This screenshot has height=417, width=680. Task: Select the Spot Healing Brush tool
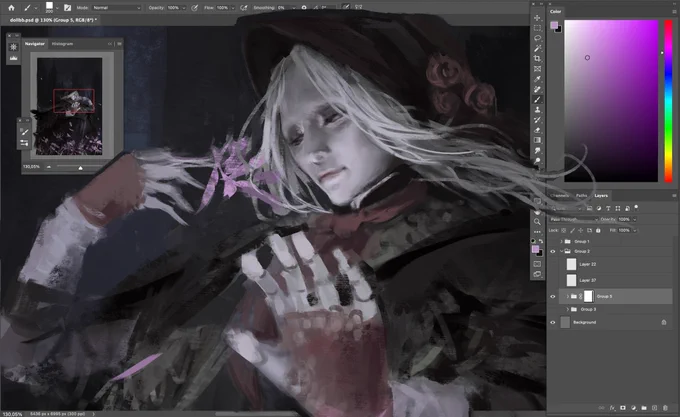(x=537, y=89)
